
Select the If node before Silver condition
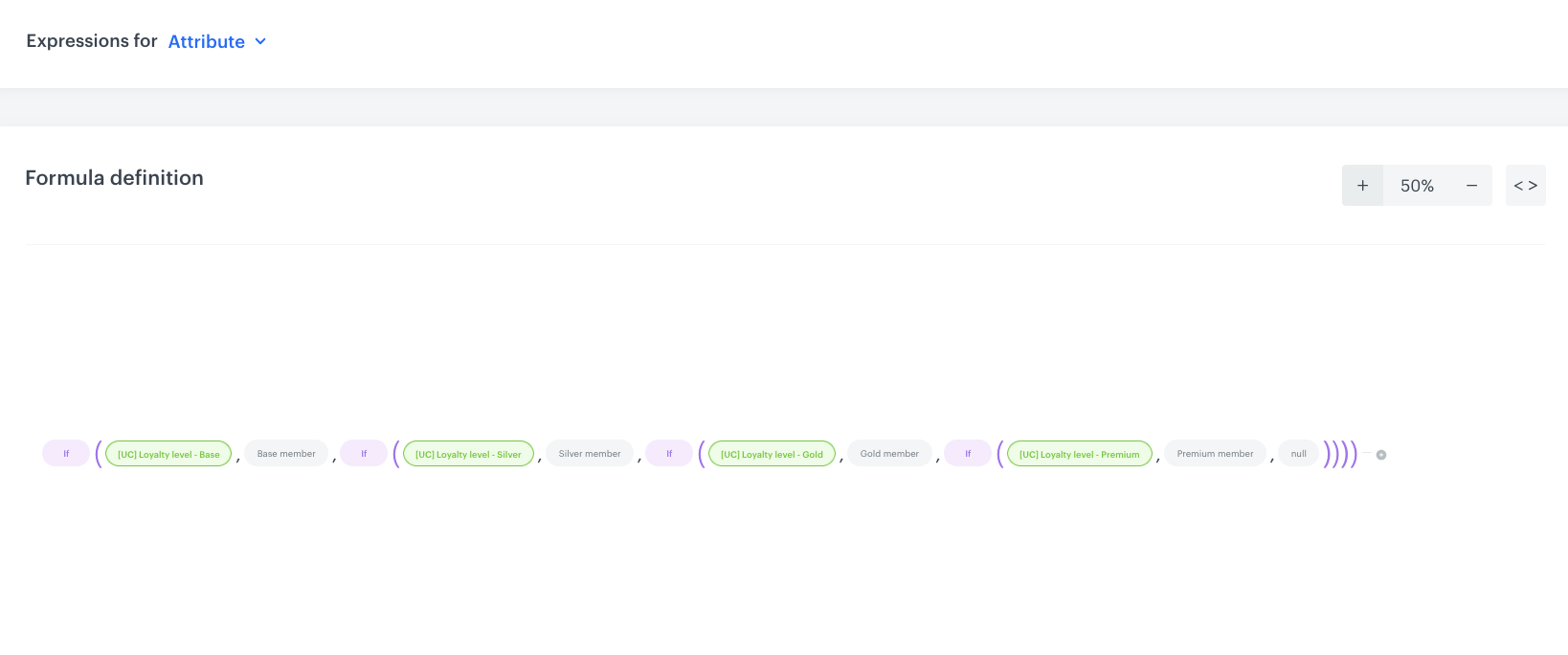point(364,454)
